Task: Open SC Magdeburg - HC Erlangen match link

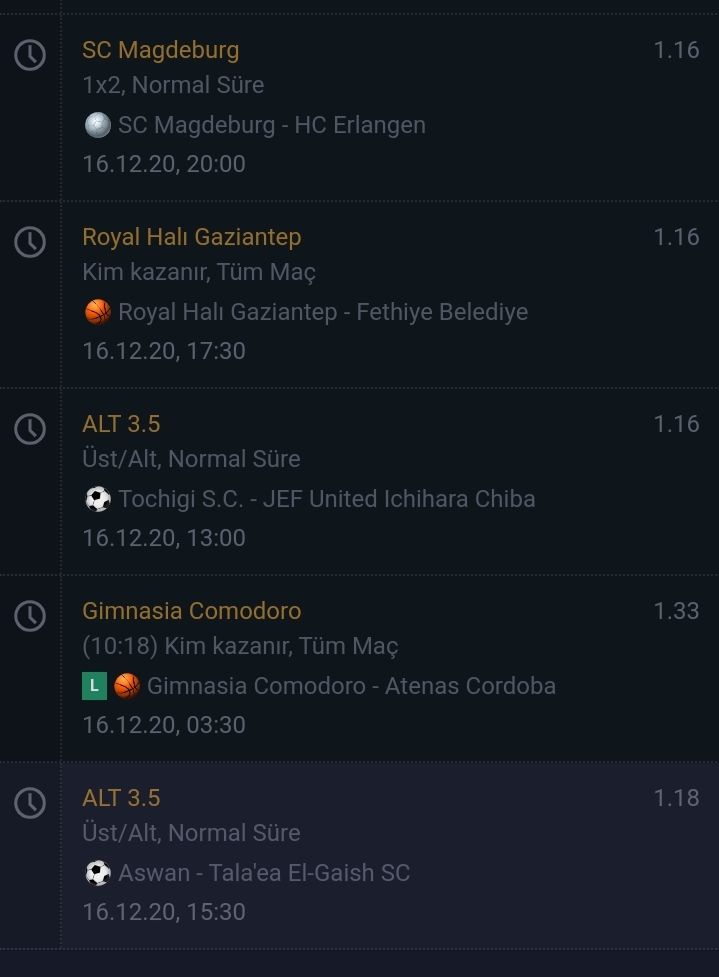Action: [x=272, y=125]
